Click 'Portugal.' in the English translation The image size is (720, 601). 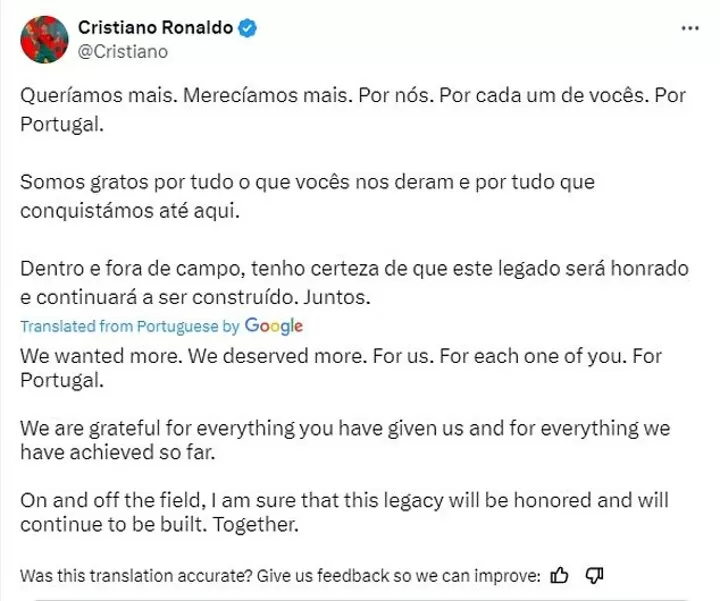pyautogui.click(x=62, y=381)
